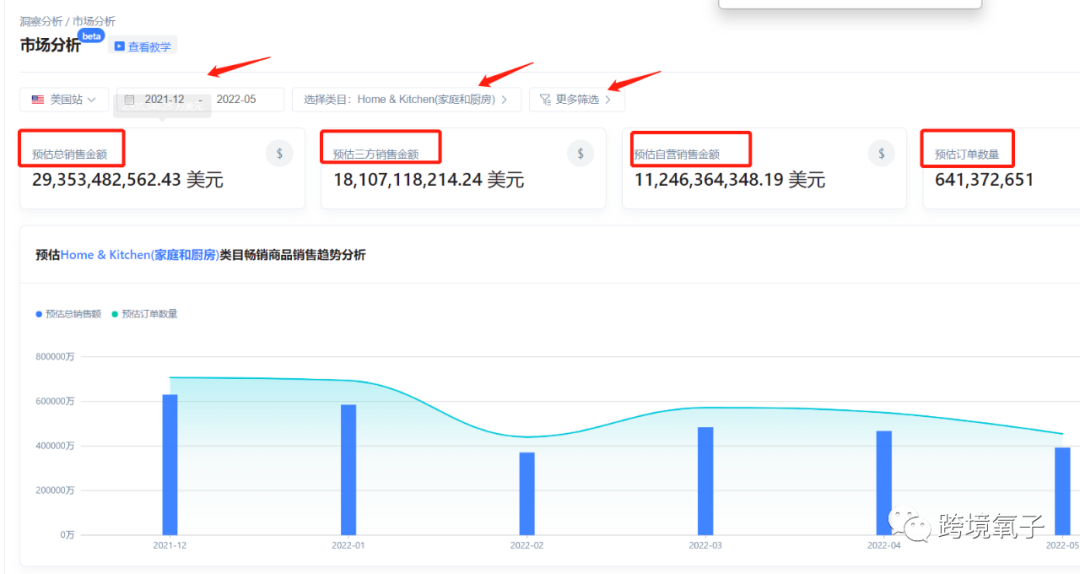Select the 2022-03 sales bar
The width and height of the screenshot is (1080, 574).
[705, 481]
